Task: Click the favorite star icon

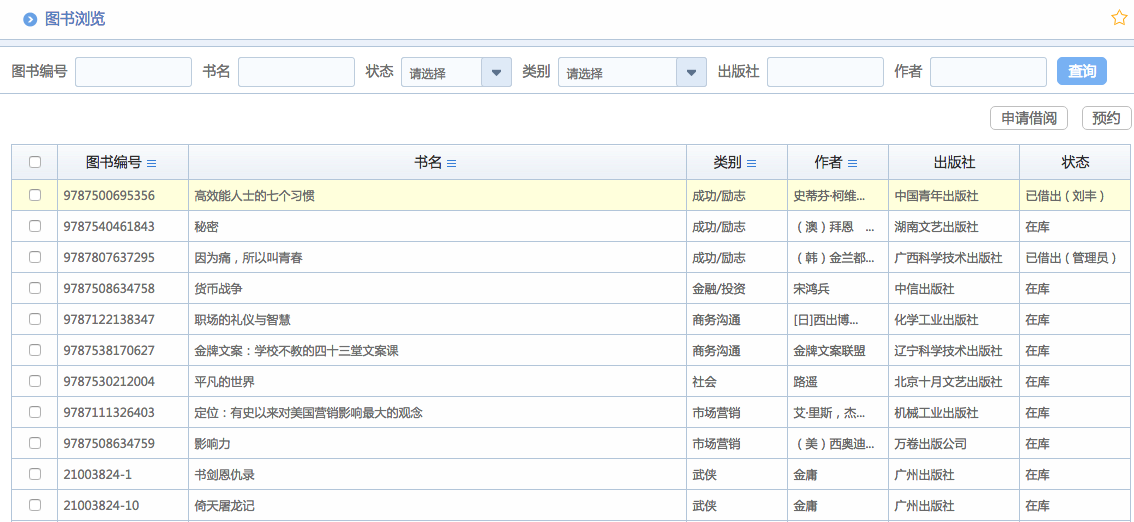Action: pyautogui.click(x=1119, y=18)
